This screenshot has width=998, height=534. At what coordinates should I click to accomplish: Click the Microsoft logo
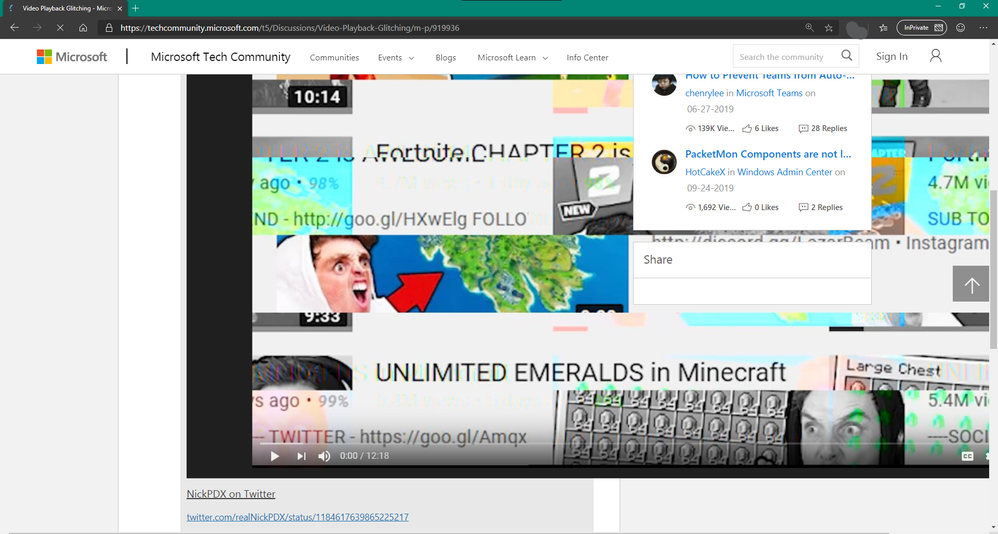(72, 57)
